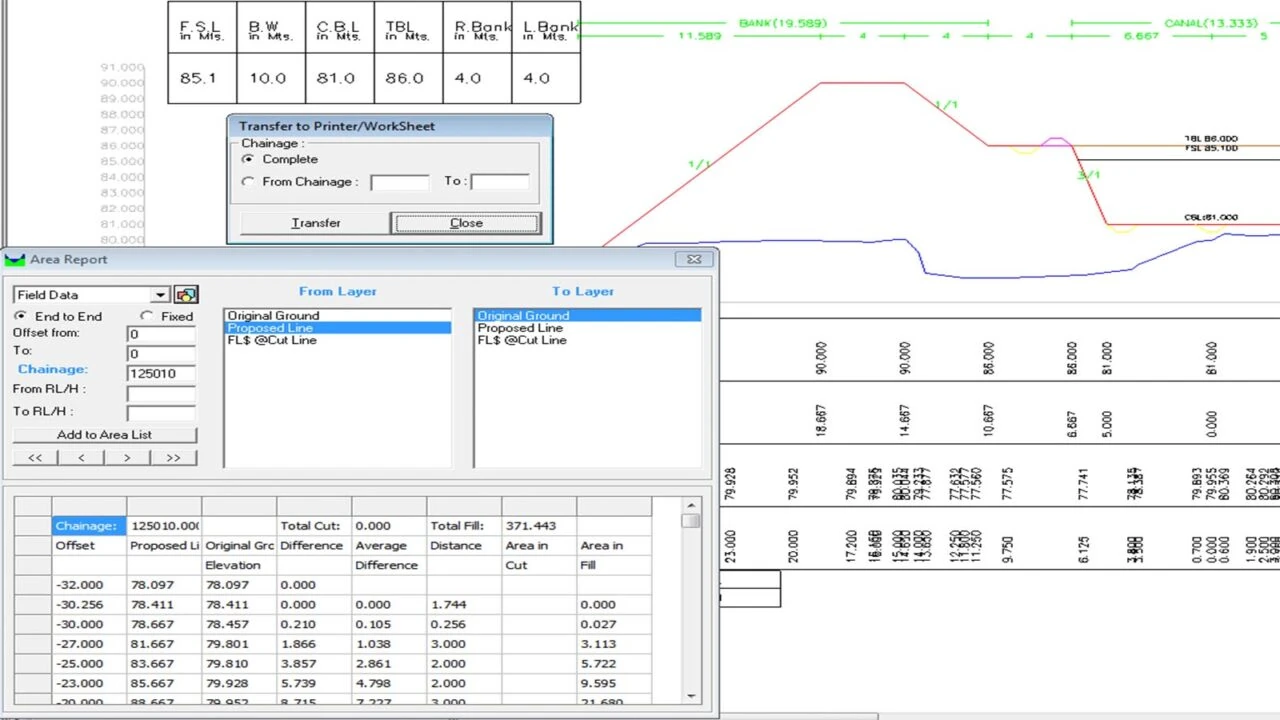Click the C.B.L value 81.0 cell
This screenshot has height=720, width=1280.
(x=340, y=78)
